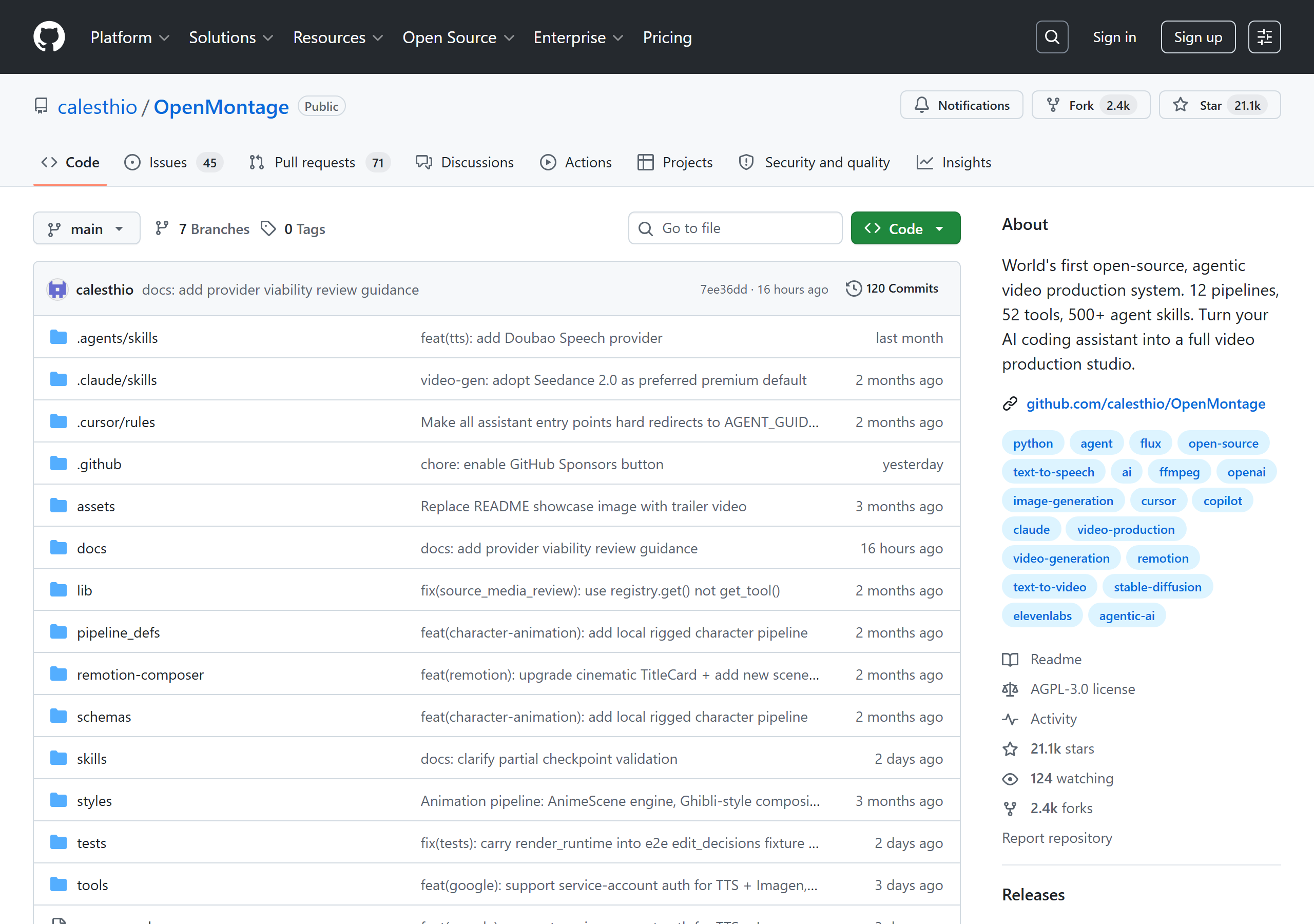Click the stars icon in About sidebar
This screenshot has height=924, width=1314.
(x=1010, y=749)
